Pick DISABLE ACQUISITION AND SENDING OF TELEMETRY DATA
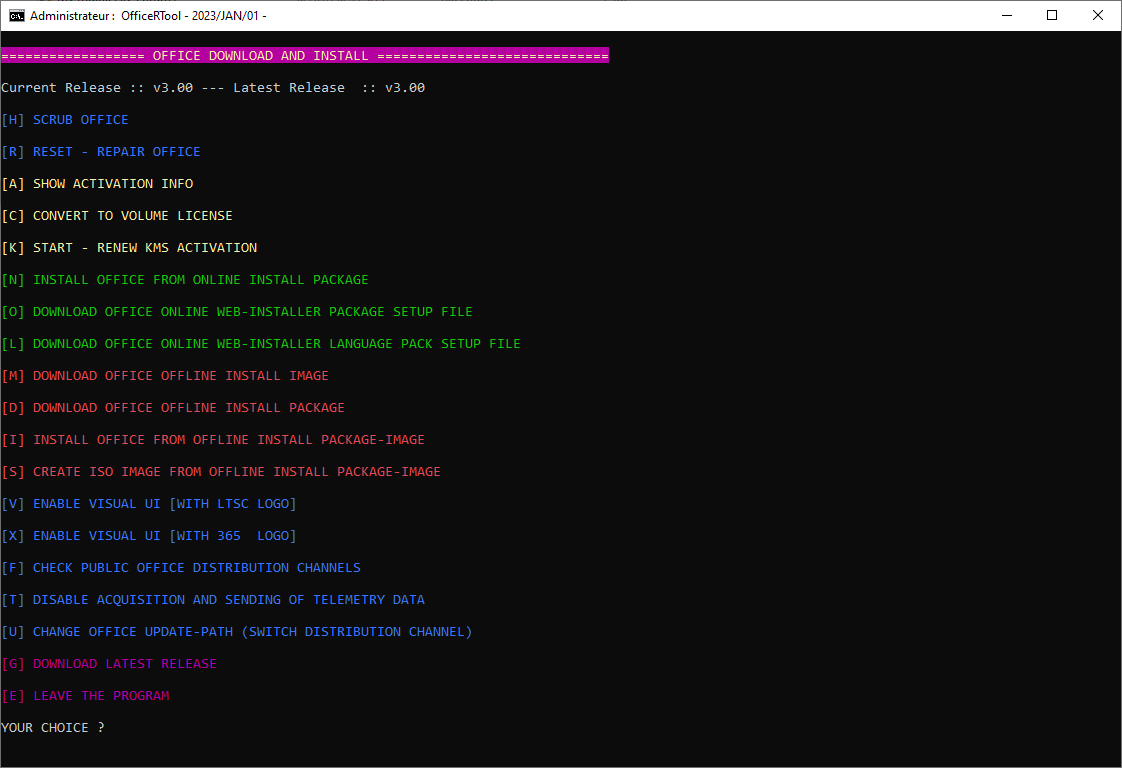The image size is (1122, 768). 213,600
